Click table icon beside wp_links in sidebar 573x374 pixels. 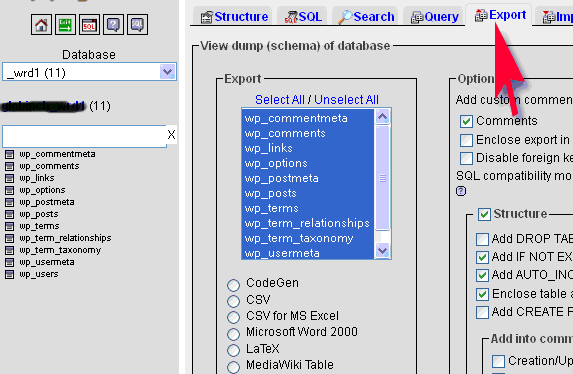tap(10, 178)
